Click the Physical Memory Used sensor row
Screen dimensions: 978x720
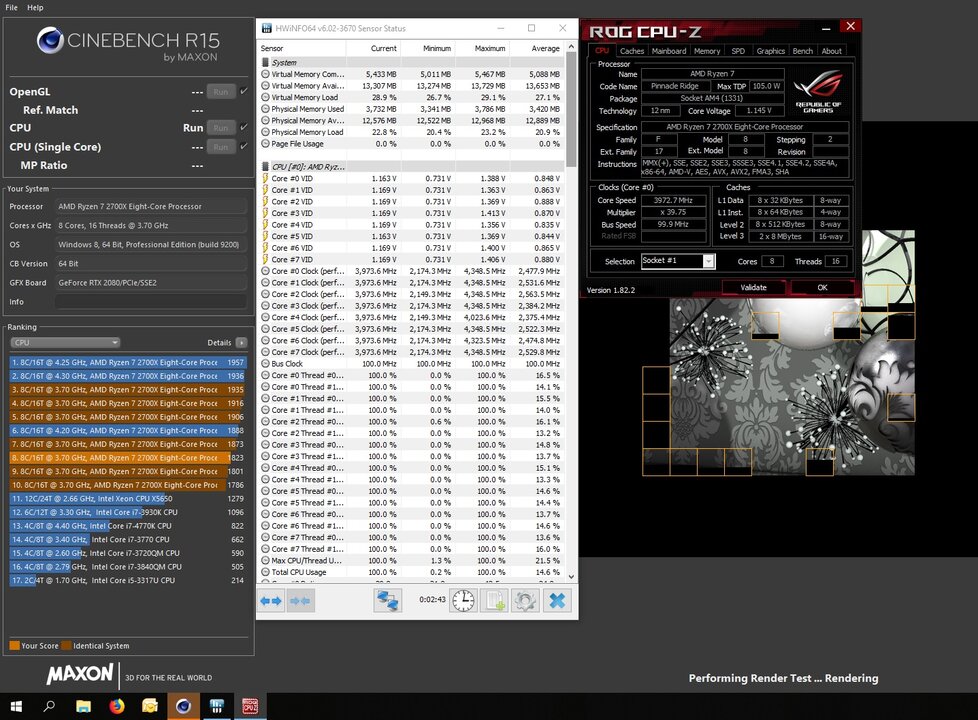tap(411, 109)
